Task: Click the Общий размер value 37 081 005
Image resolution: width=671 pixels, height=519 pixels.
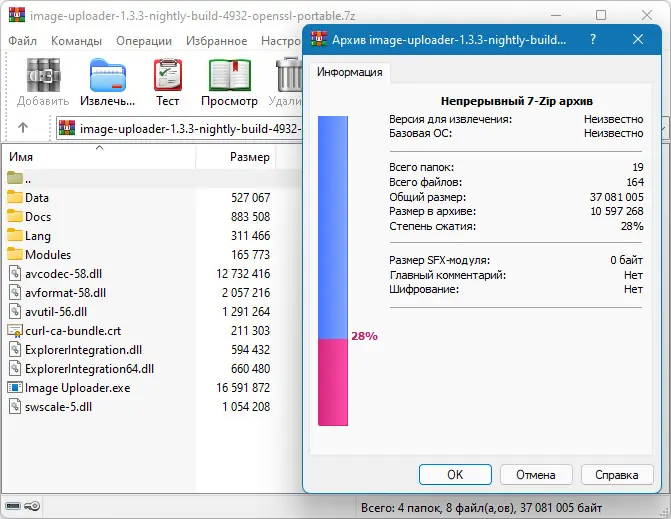Action: [616, 197]
